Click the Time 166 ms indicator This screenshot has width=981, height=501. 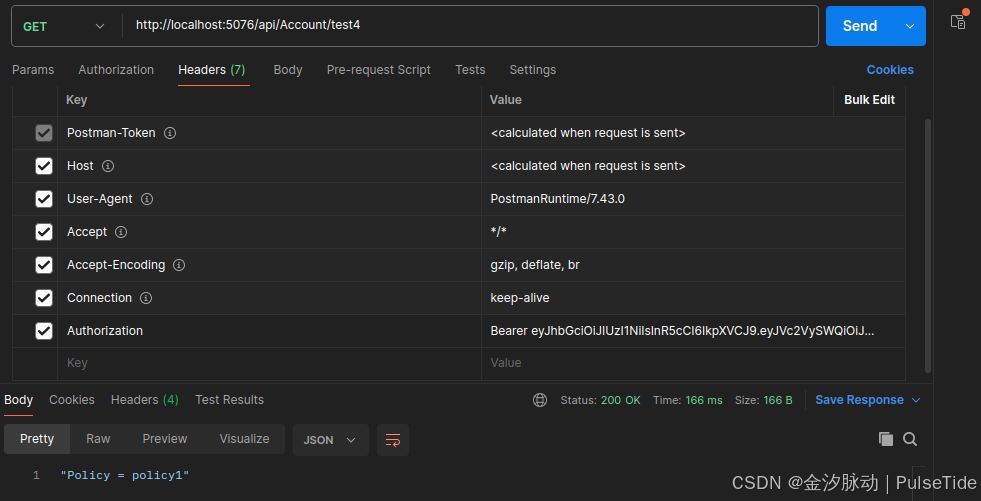point(688,400)
